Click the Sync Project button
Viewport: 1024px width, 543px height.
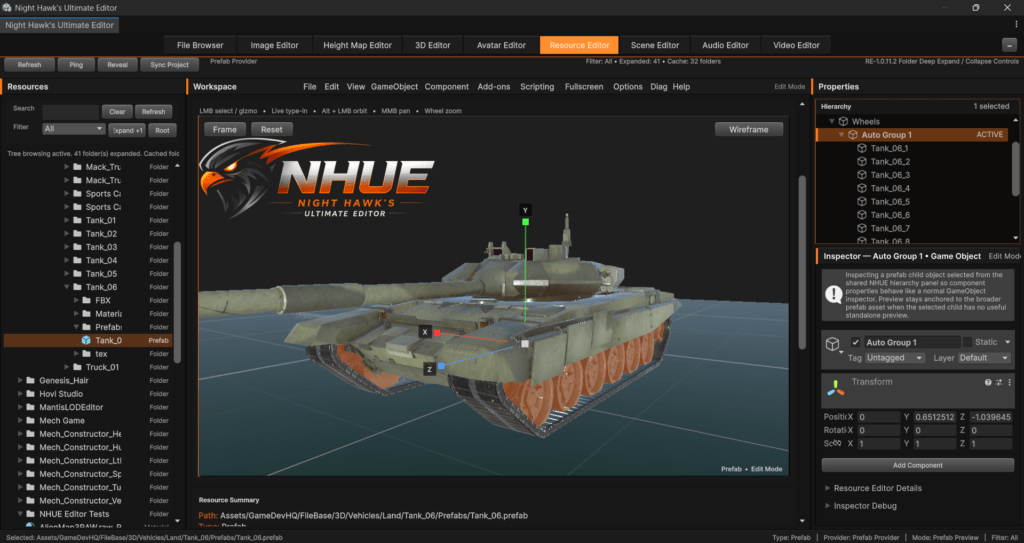coord(169,65)
